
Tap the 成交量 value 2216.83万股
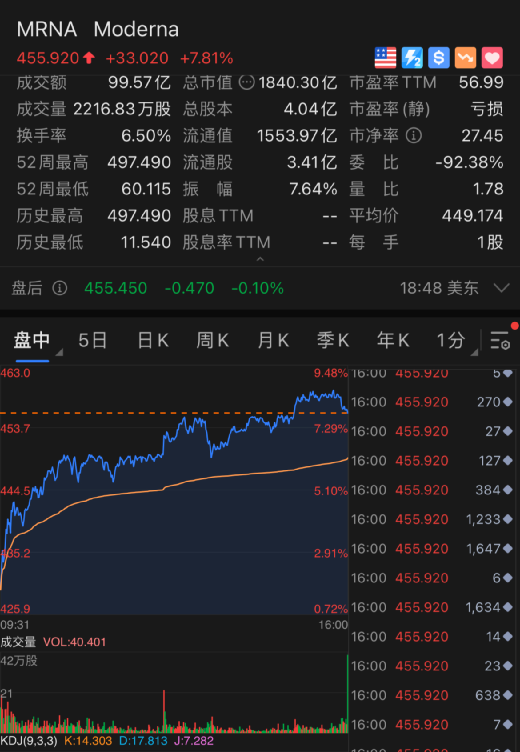pyautogui.click(x=122, y=109)
